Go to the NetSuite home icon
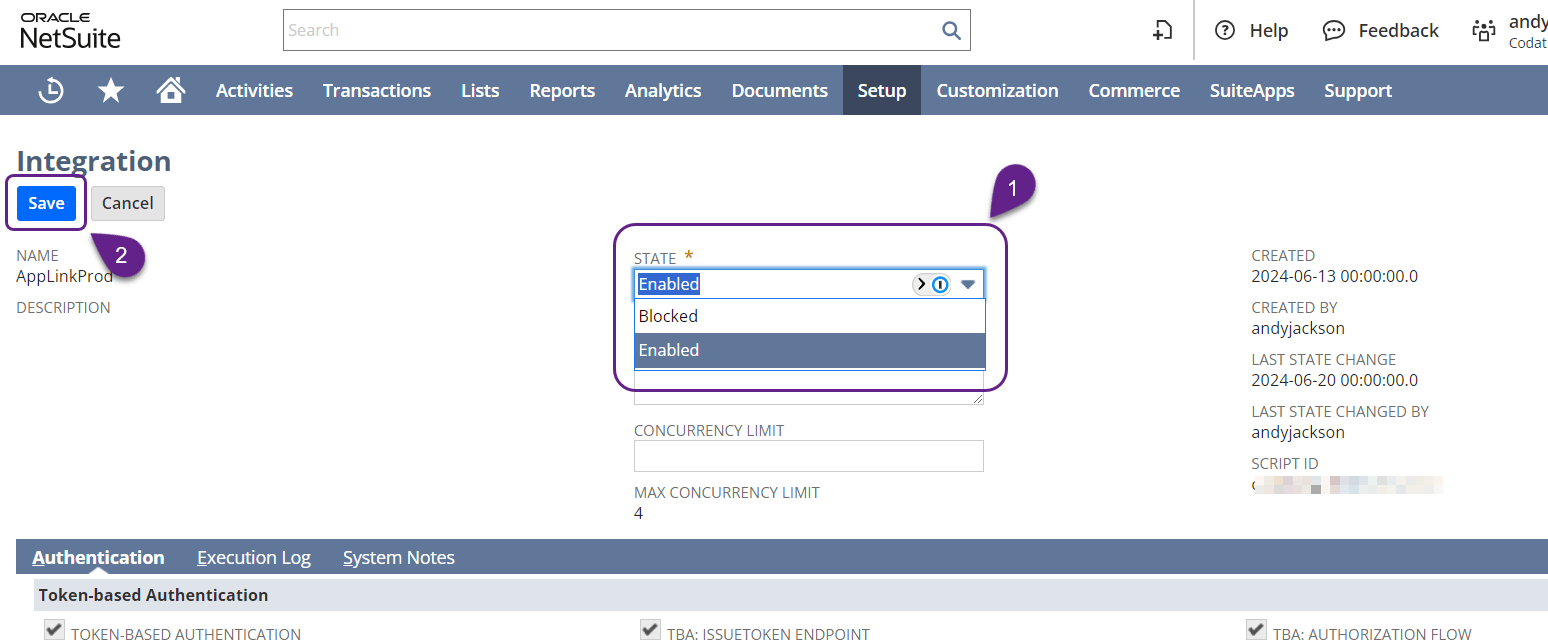 (x=170, y=90)
